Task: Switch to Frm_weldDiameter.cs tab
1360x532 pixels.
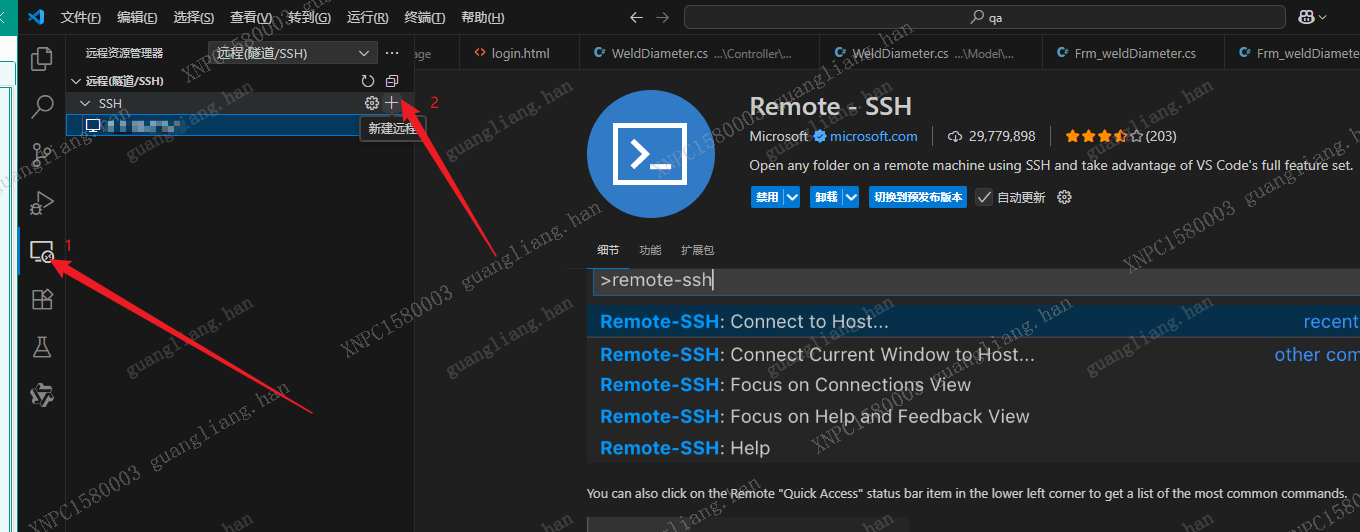Action: [x=1134, y=53]
